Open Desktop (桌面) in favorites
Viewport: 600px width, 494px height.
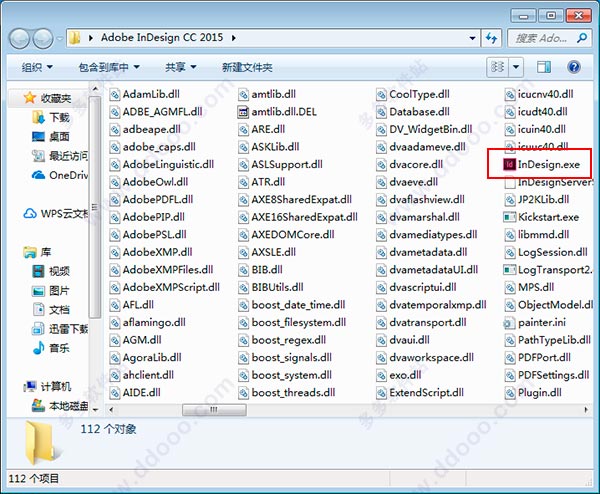pyautogui.click(x=51, y=137)
